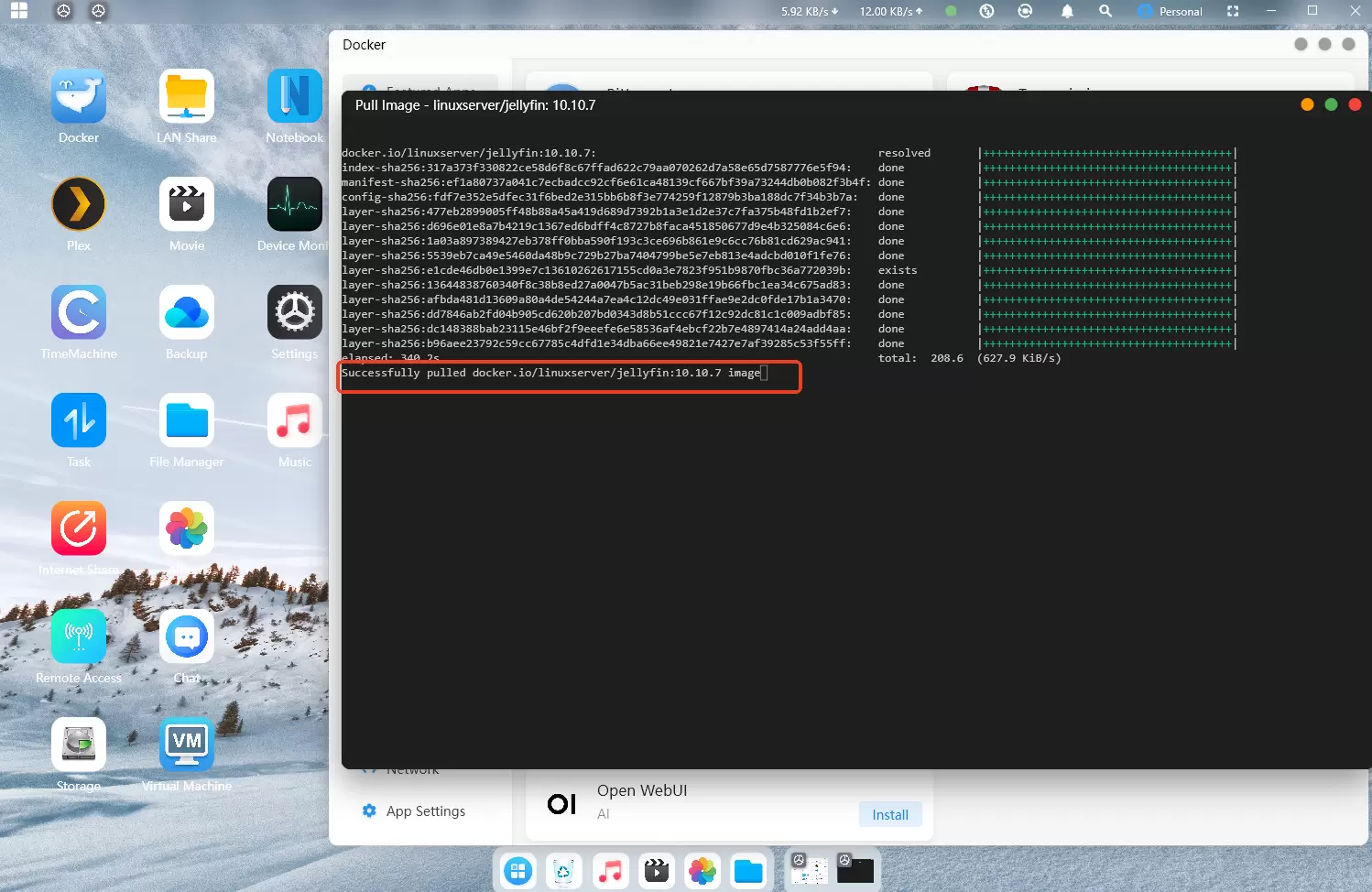The width and height of the screenshot is (1372, 892).
Task: Toggle fullscreen from the top bar
Action: (x=1233, y=11)
